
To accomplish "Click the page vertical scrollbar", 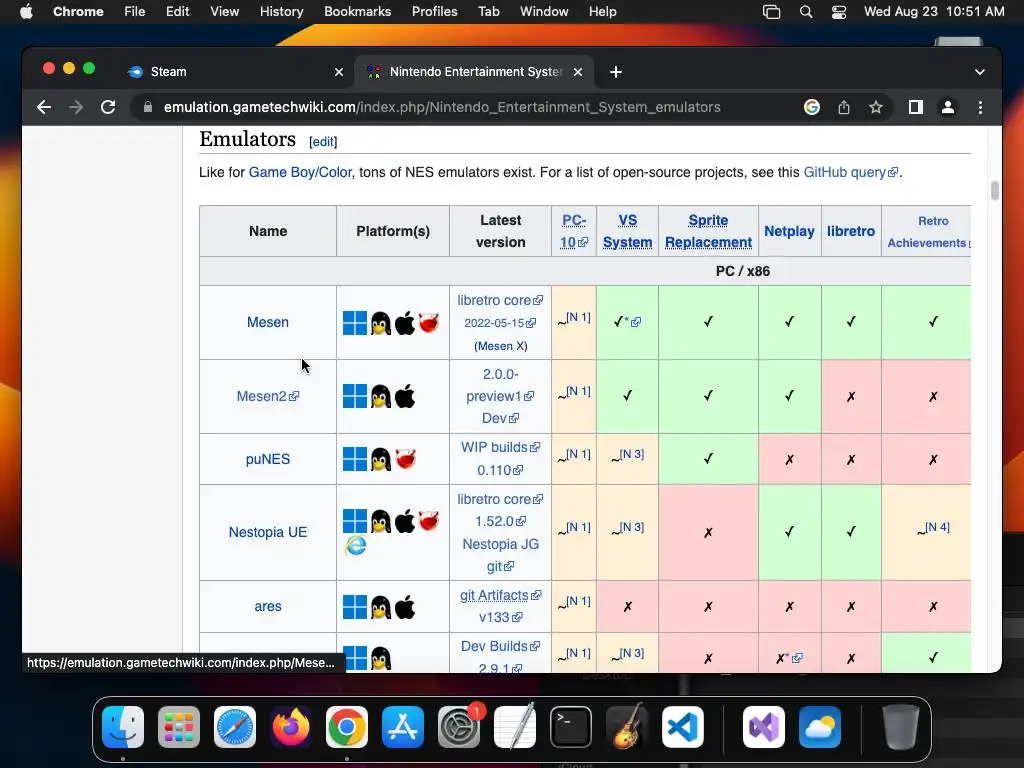I will click(995, 190).
